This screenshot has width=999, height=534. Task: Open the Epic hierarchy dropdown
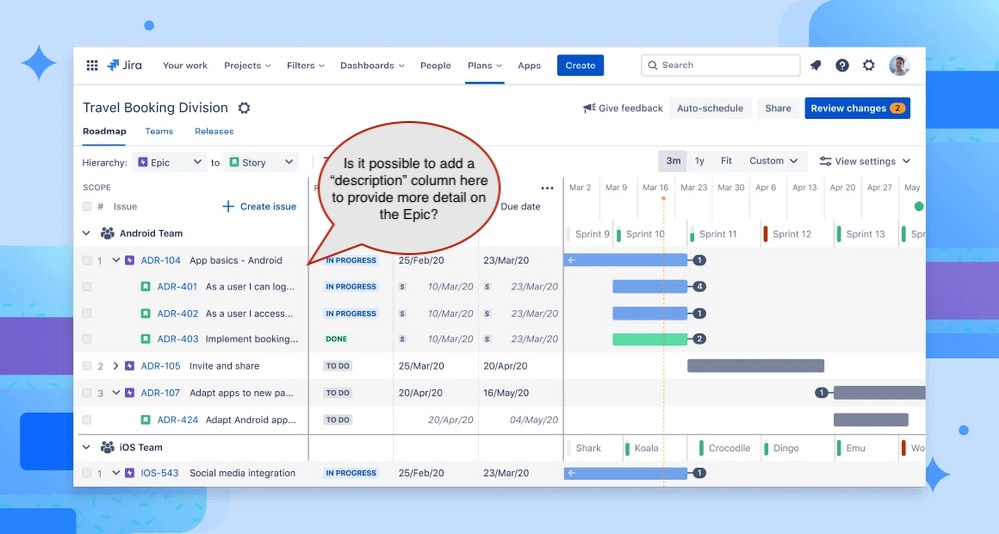pyautogui.click(x=169, y=162)
